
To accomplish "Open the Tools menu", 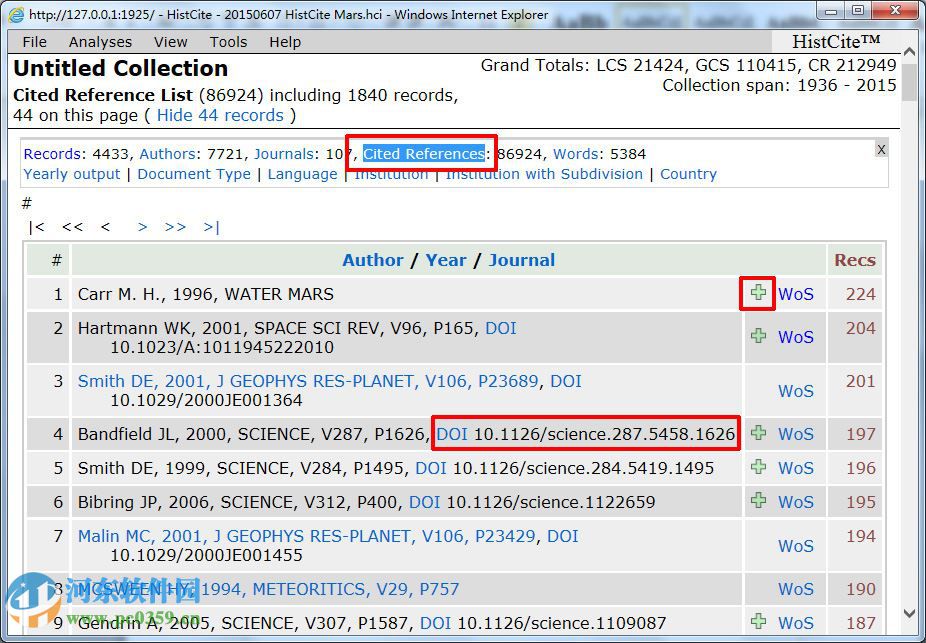I will (x=229, y=42).
